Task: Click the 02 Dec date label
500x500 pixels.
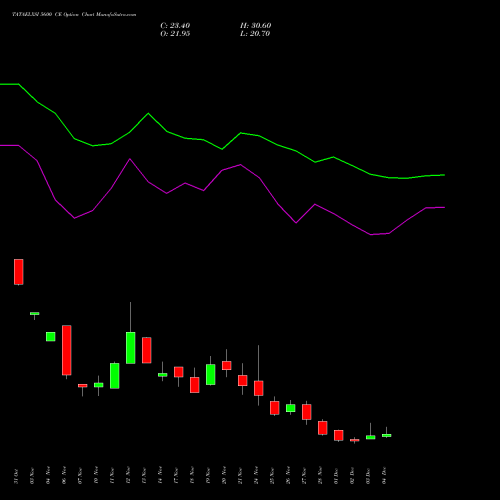Action: (352, 476)
